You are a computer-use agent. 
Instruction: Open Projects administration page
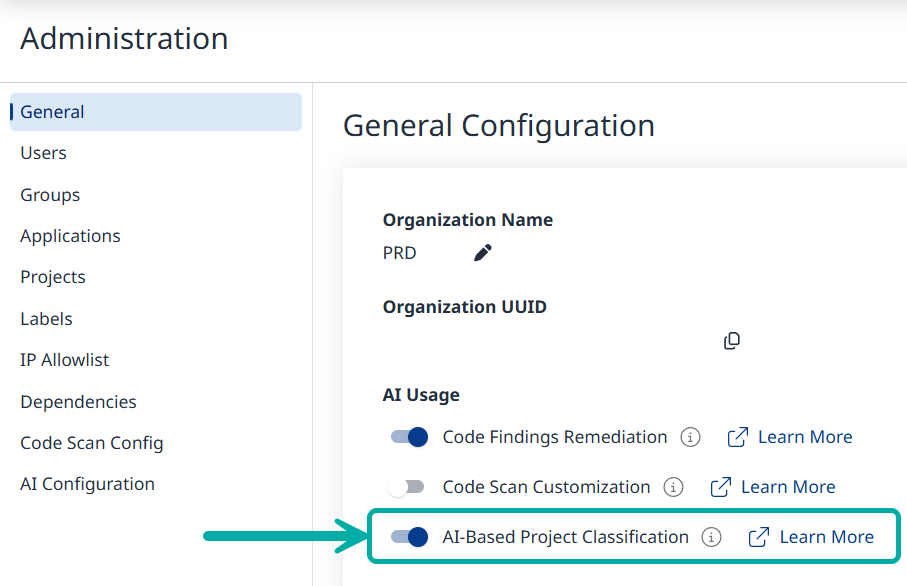click(53, 277)
